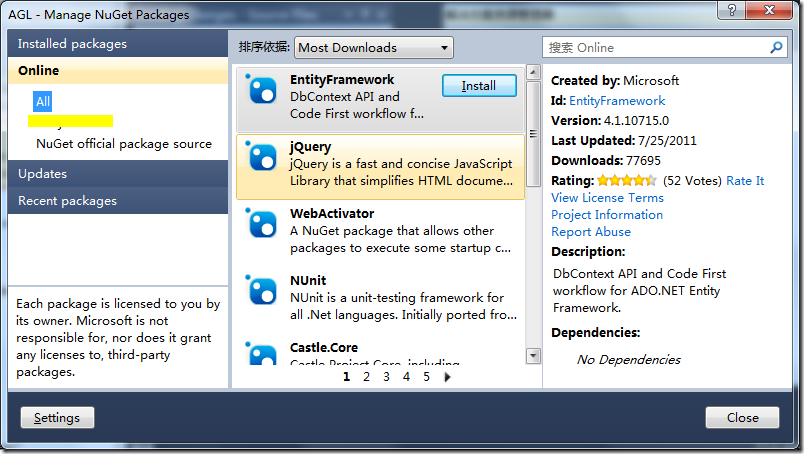
Task: Open the Installed packages section
Action: click(x=118, y=44)
